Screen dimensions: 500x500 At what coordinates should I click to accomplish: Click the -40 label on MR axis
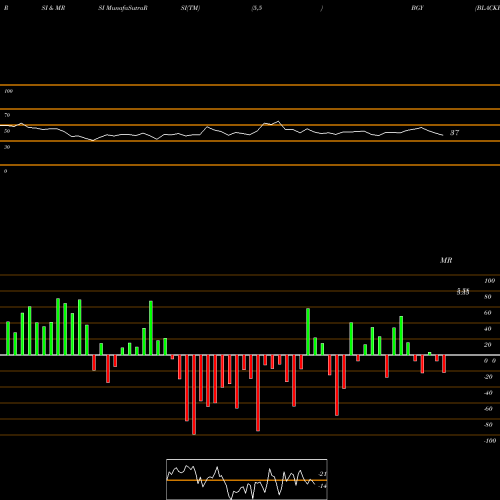point(488,393)
